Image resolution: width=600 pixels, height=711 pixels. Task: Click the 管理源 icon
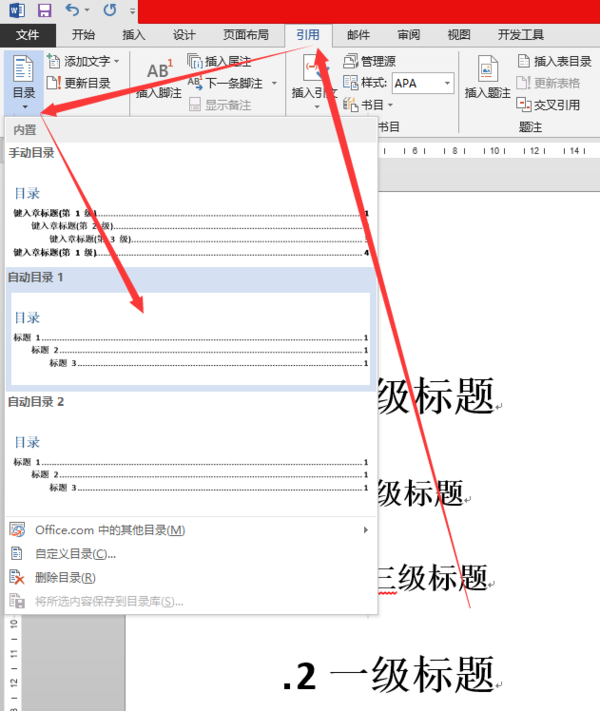(x=351, y=61)
